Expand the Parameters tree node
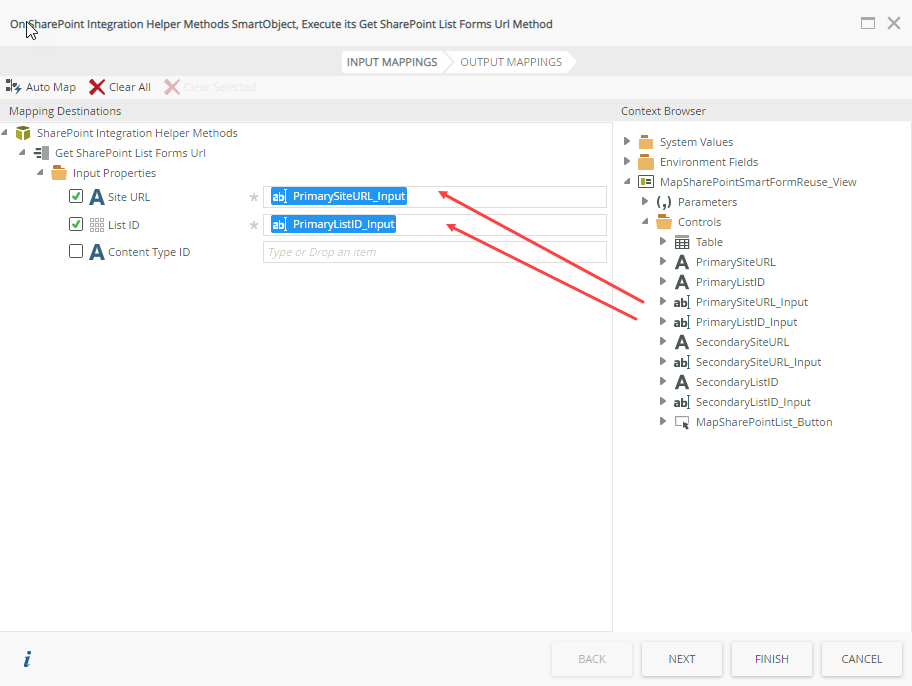Screen dimensions: 912x686 (x=645, y=202)
